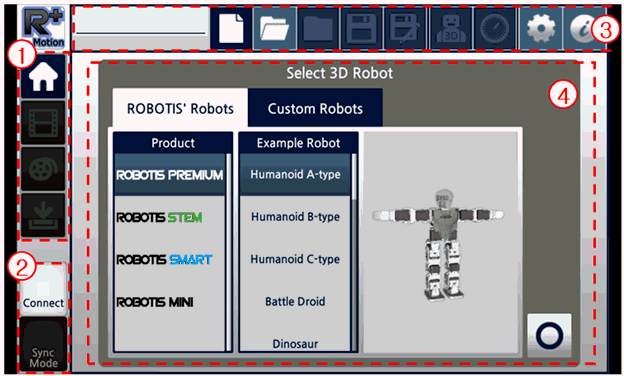
Task: Open the 3D robot selection icon
Action: point(451,29)
